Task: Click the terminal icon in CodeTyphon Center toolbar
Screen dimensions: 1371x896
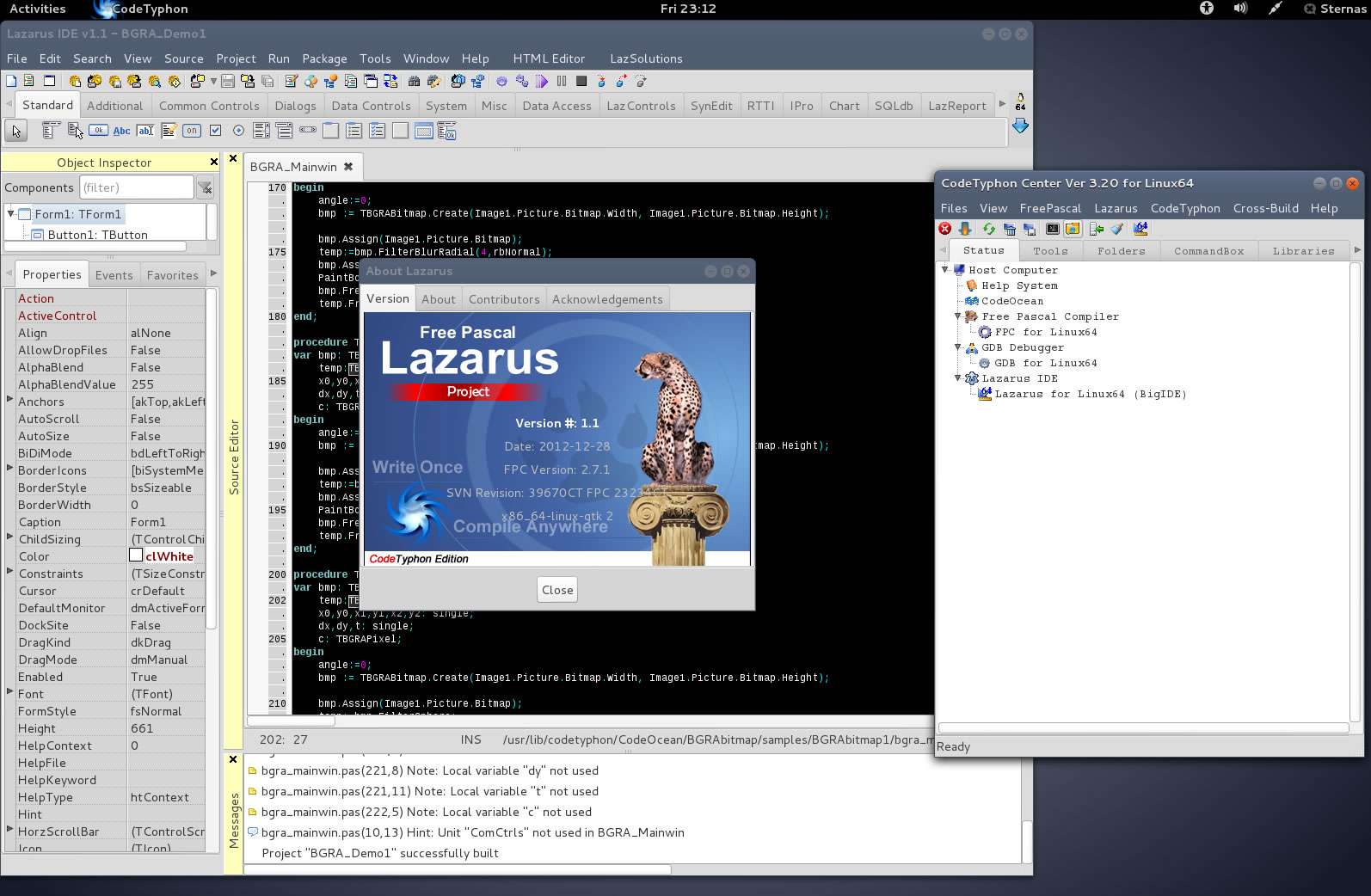Action: point(1052,229)
